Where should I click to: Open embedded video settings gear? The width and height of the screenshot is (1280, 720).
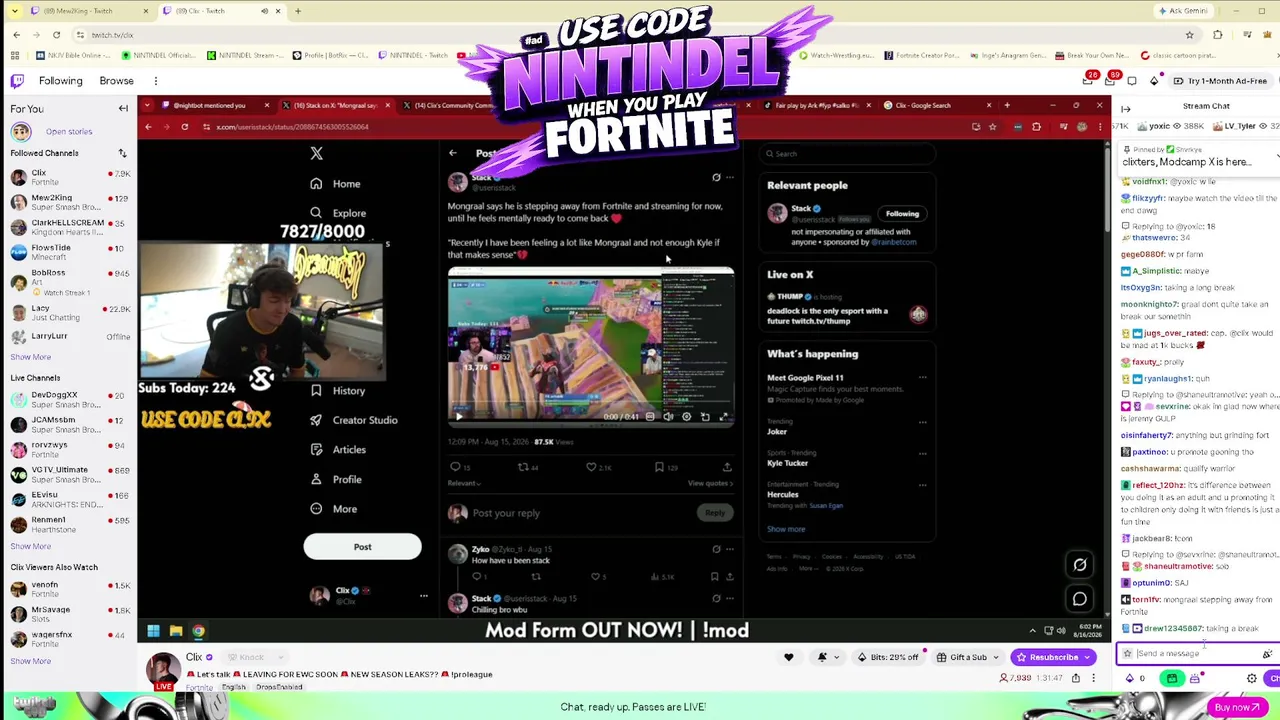(x=686, y=417)
